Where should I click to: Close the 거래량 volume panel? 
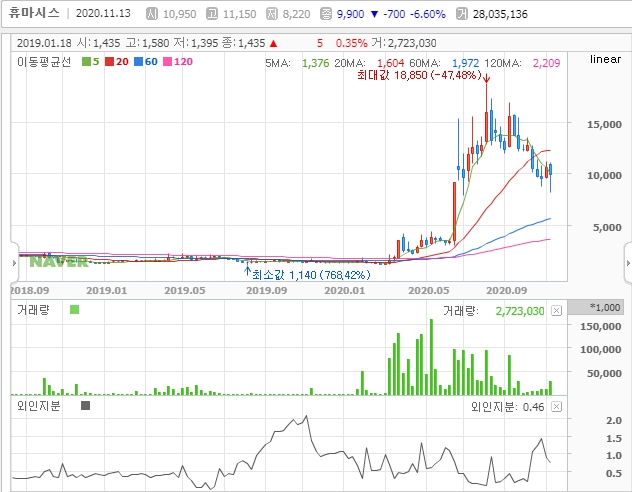click(x=556, y=311)
